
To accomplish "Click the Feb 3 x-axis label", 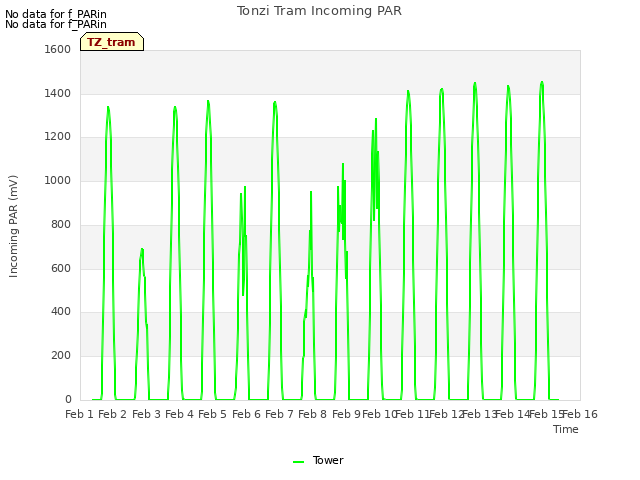I will coord(146,414).
